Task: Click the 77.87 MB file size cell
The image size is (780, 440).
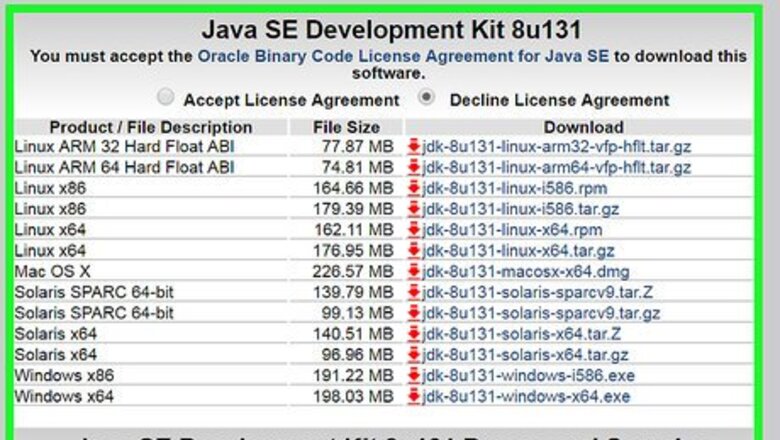Action: [x=357, y=147]
